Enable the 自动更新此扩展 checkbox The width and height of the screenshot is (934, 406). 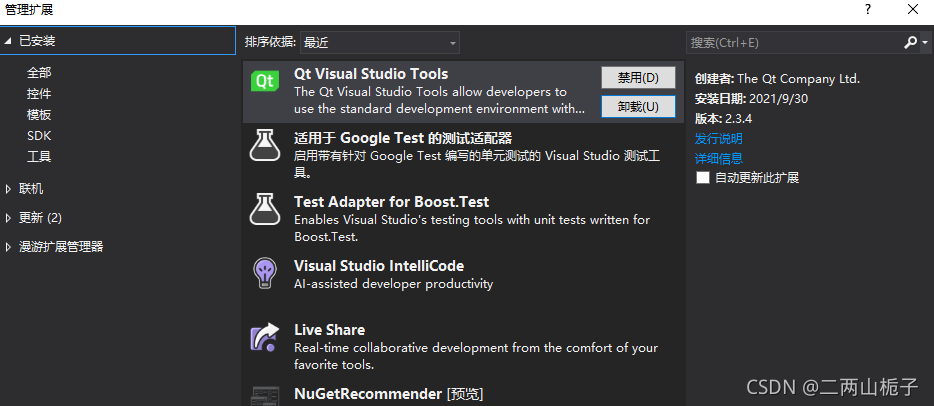click(x=703, y=177)
